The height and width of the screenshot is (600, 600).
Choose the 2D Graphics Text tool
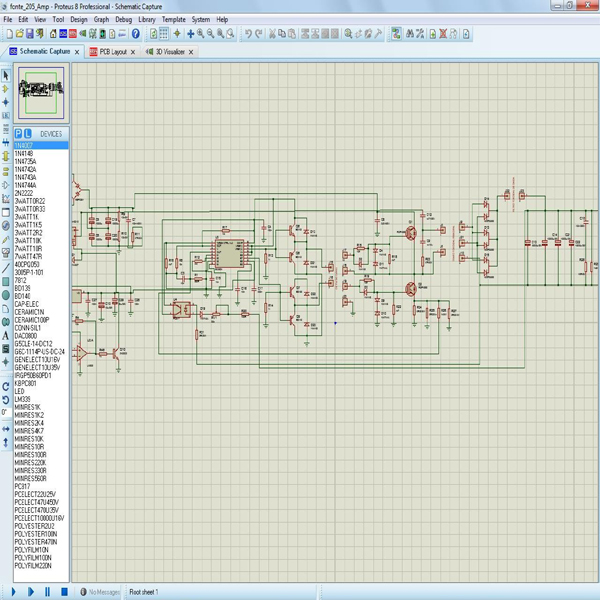pos(6,336)
